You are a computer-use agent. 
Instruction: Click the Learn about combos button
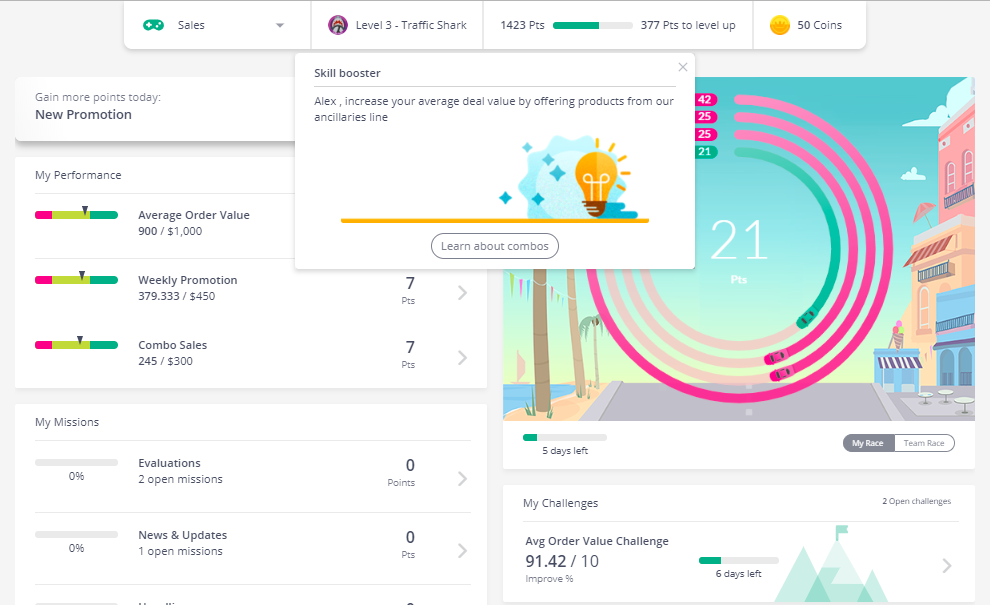pos(495,246)
